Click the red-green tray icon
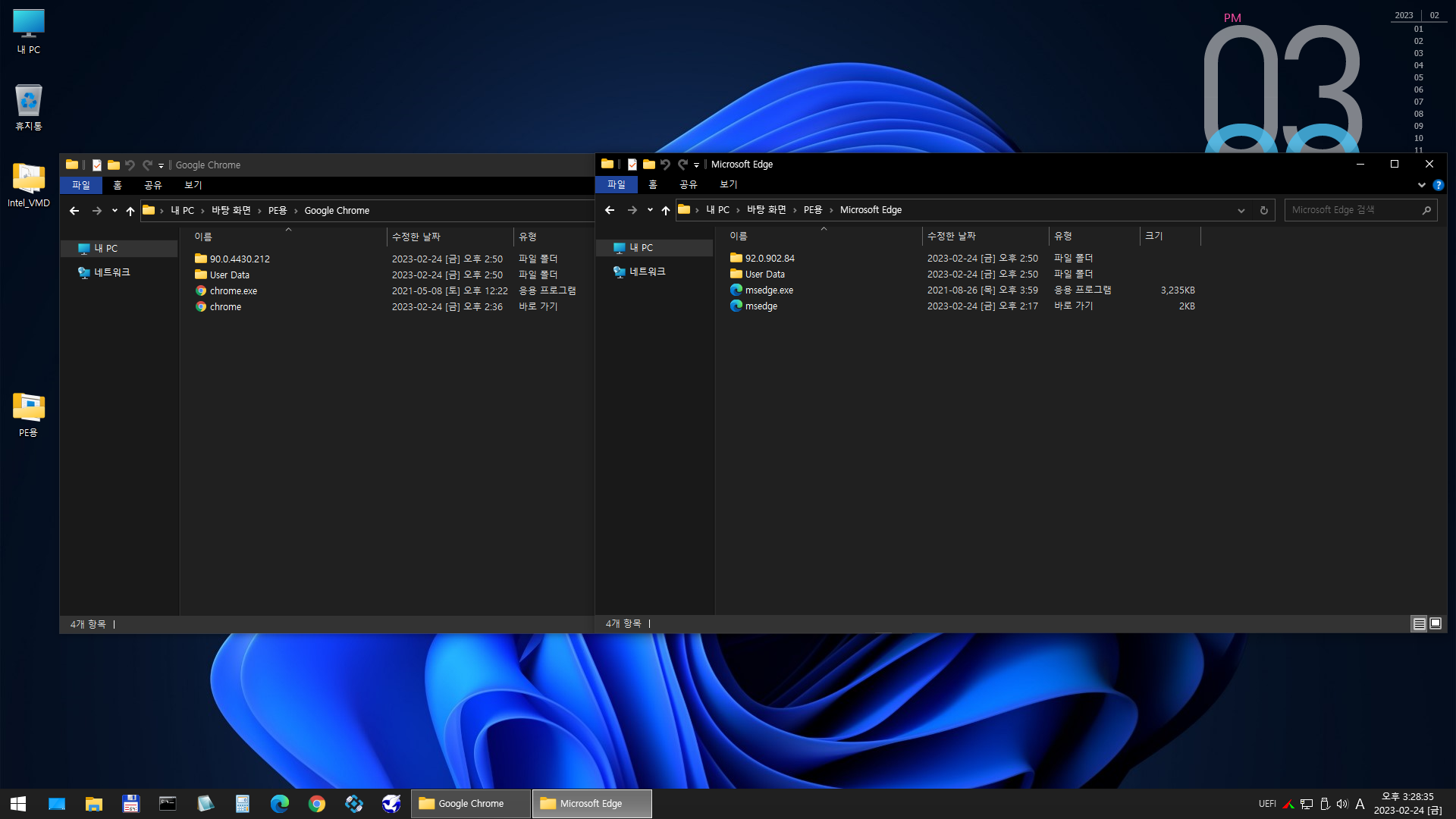The image size is (1456, 819). [1288, 804]
